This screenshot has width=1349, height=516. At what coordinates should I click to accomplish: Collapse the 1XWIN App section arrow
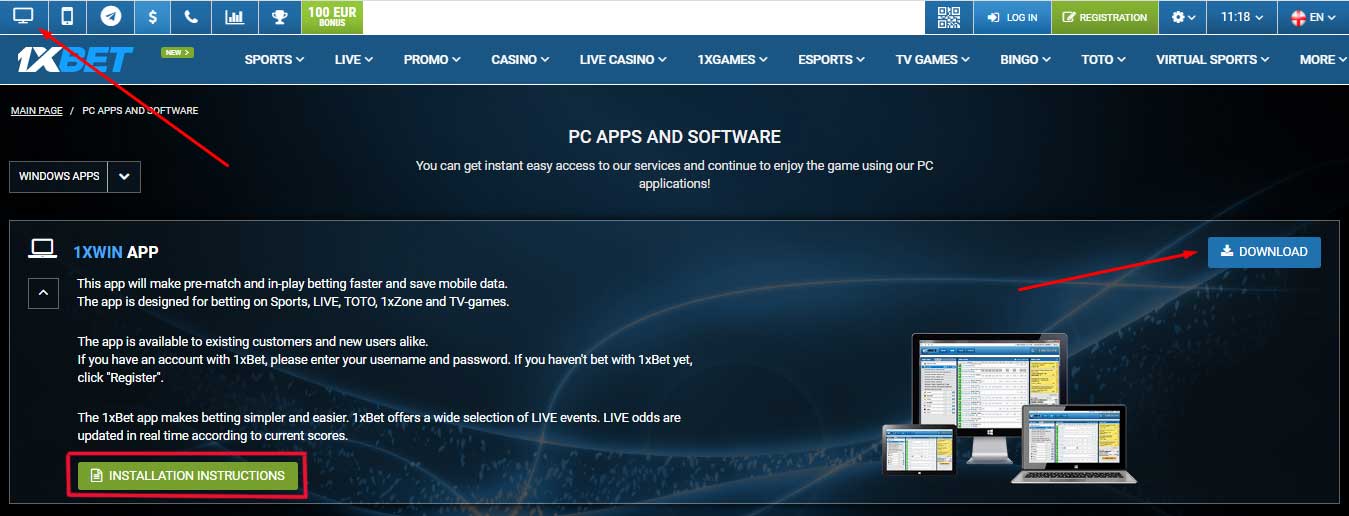(x=43, y=293)
